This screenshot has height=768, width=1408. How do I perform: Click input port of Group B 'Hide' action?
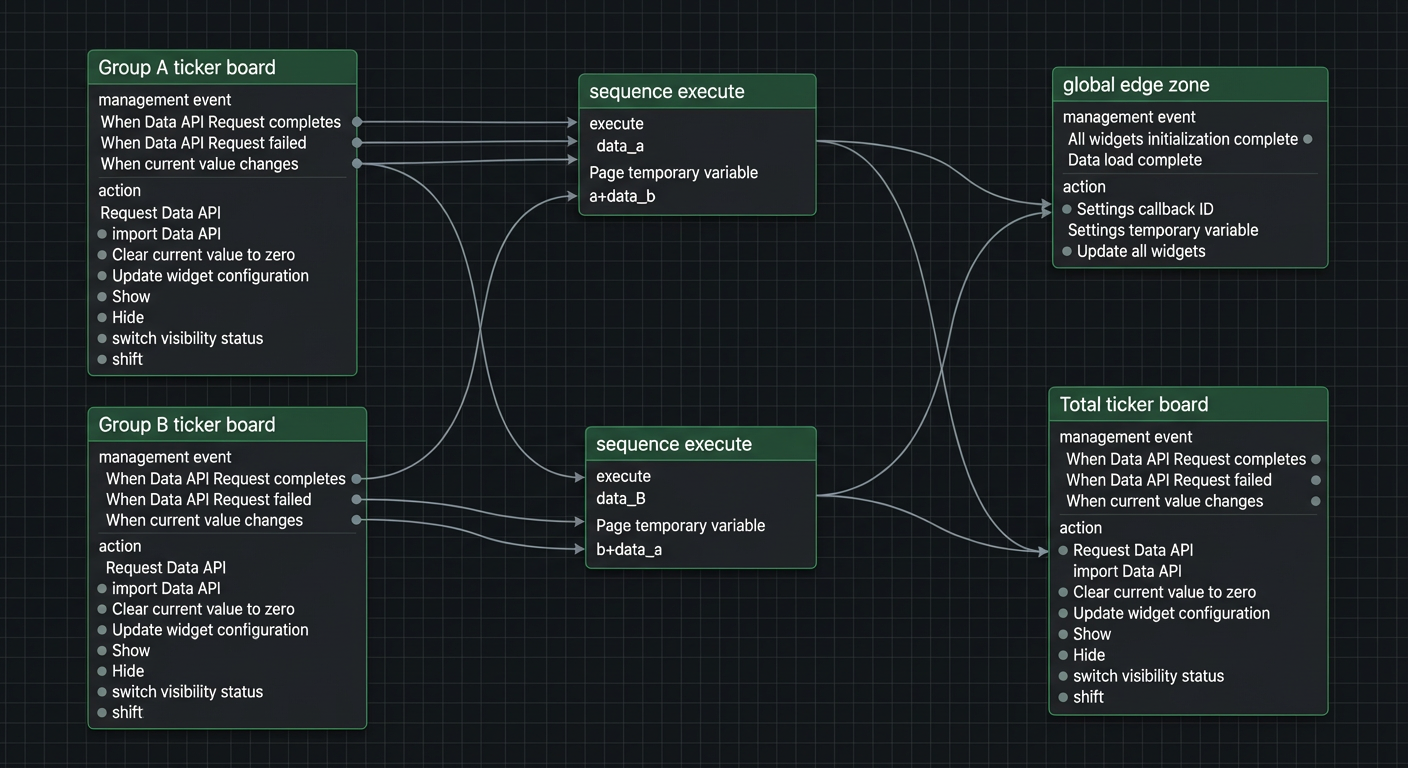pos(102,671)
